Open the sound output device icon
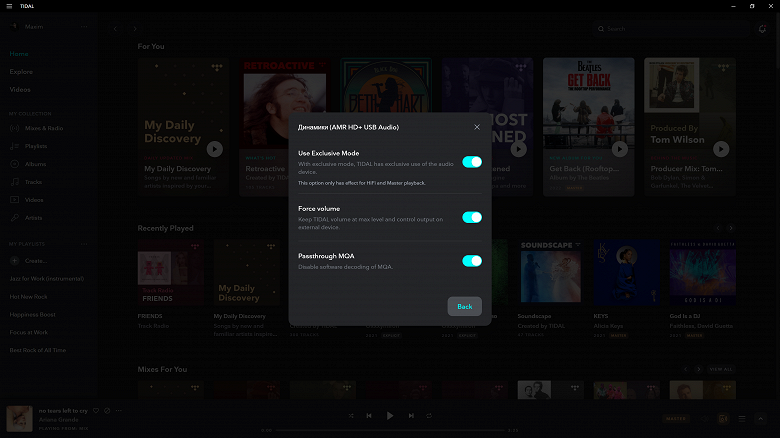The image size is (780, 438). tap(723, 419)
